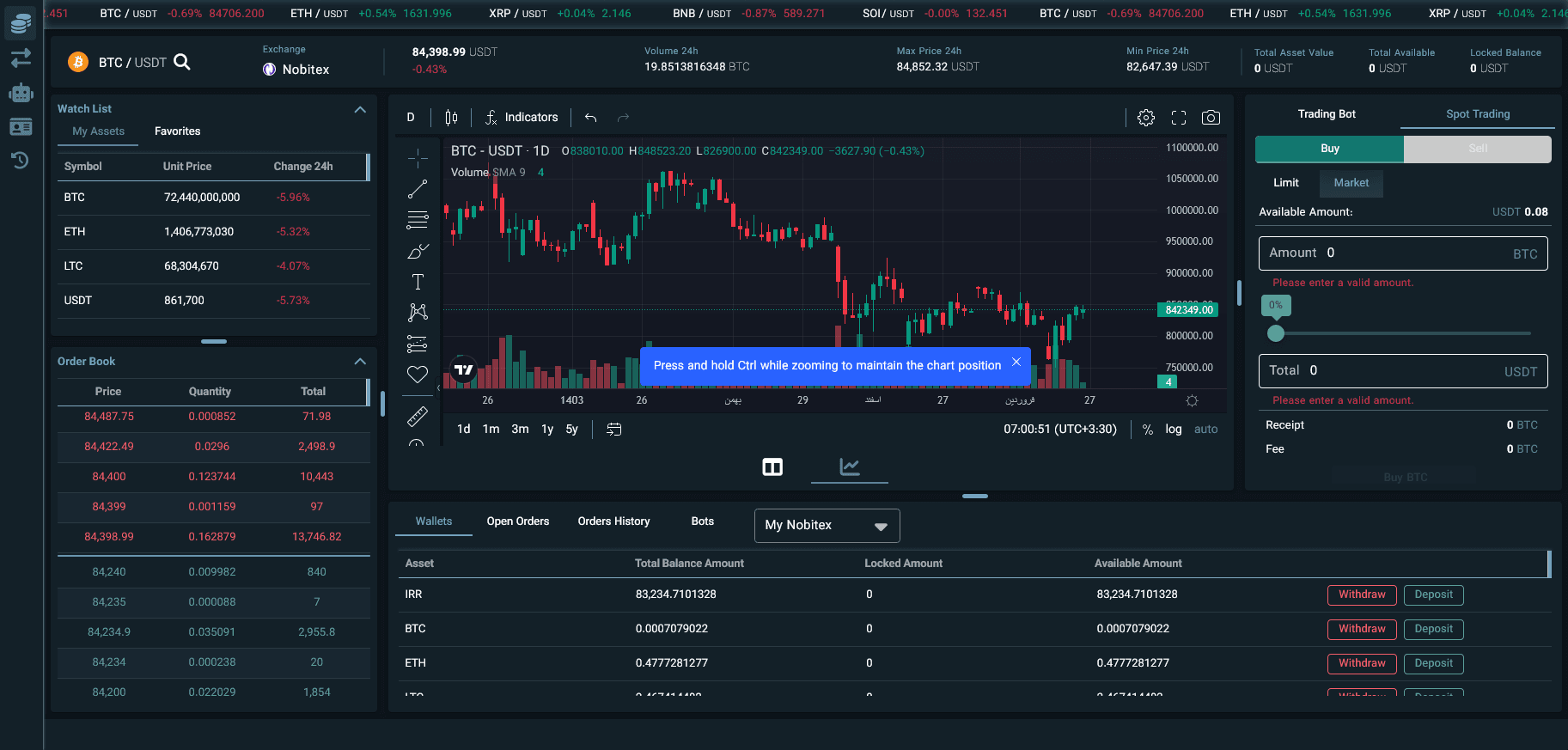
Task: Open the coins stack sidebar icon
Action: pyautogui.click(x=21, y=23)
